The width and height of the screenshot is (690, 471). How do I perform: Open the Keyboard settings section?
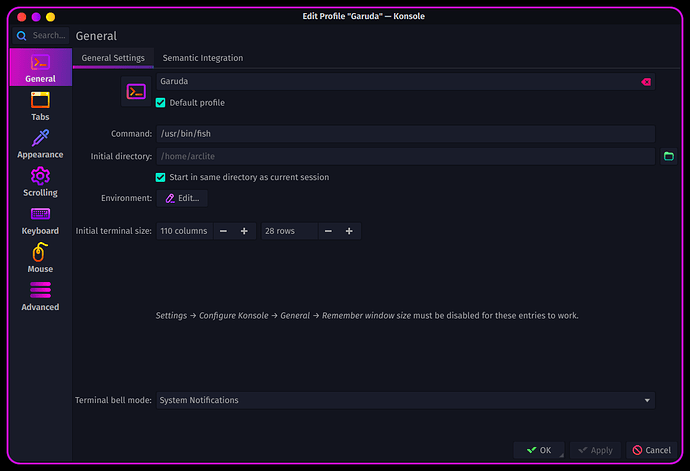(x=40, y=220)
